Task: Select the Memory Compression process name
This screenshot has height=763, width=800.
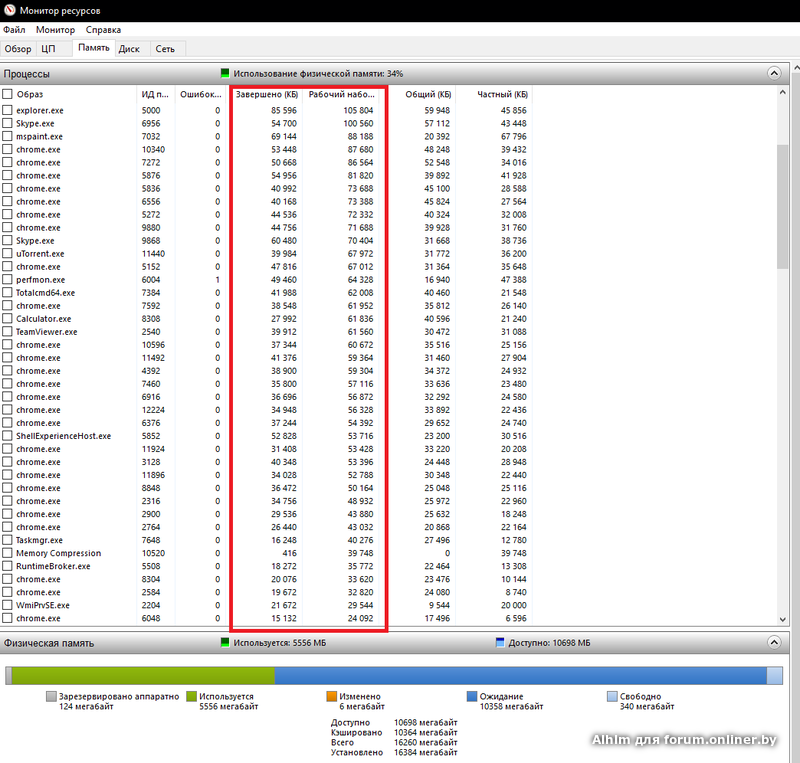Action: coord(59,553)
